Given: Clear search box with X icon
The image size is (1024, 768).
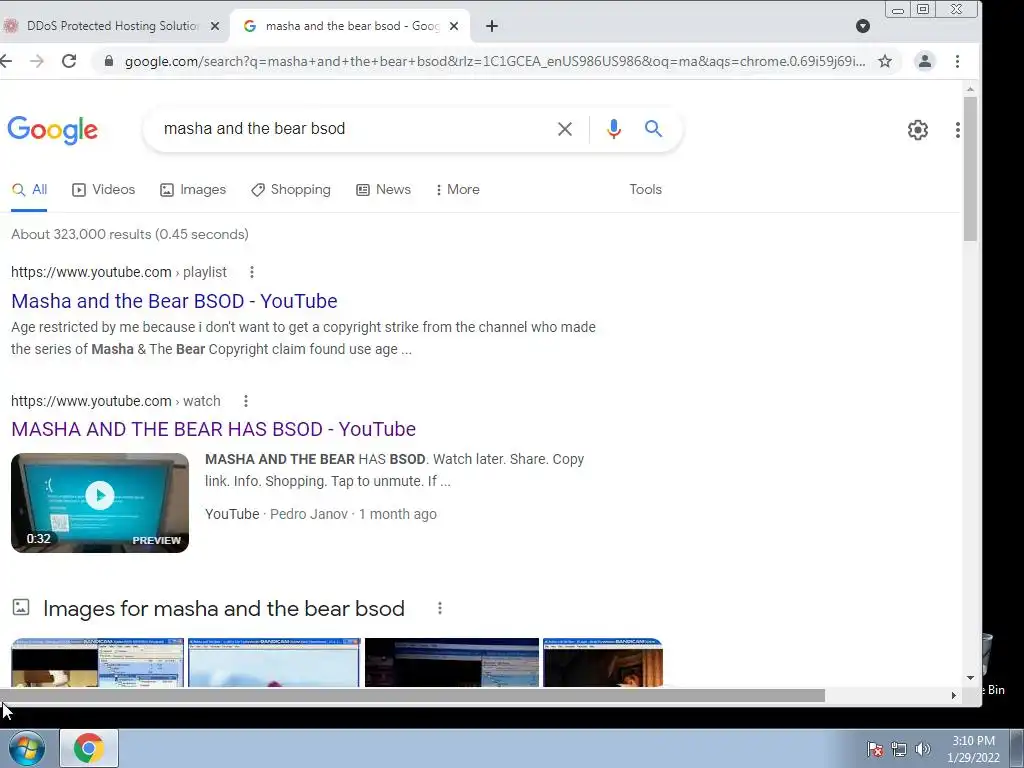Looking at the screenshot, I should (x=565, y=129).
